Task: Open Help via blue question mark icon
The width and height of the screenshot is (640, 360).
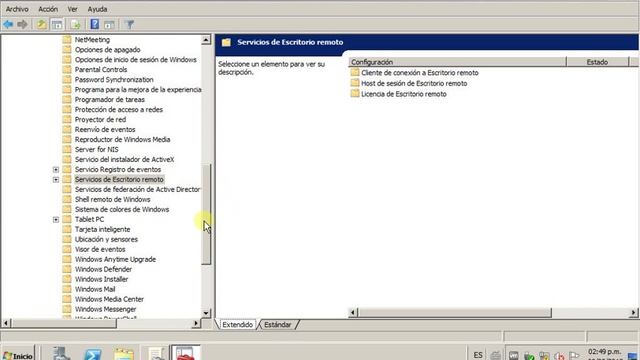Action: (95, 24)
